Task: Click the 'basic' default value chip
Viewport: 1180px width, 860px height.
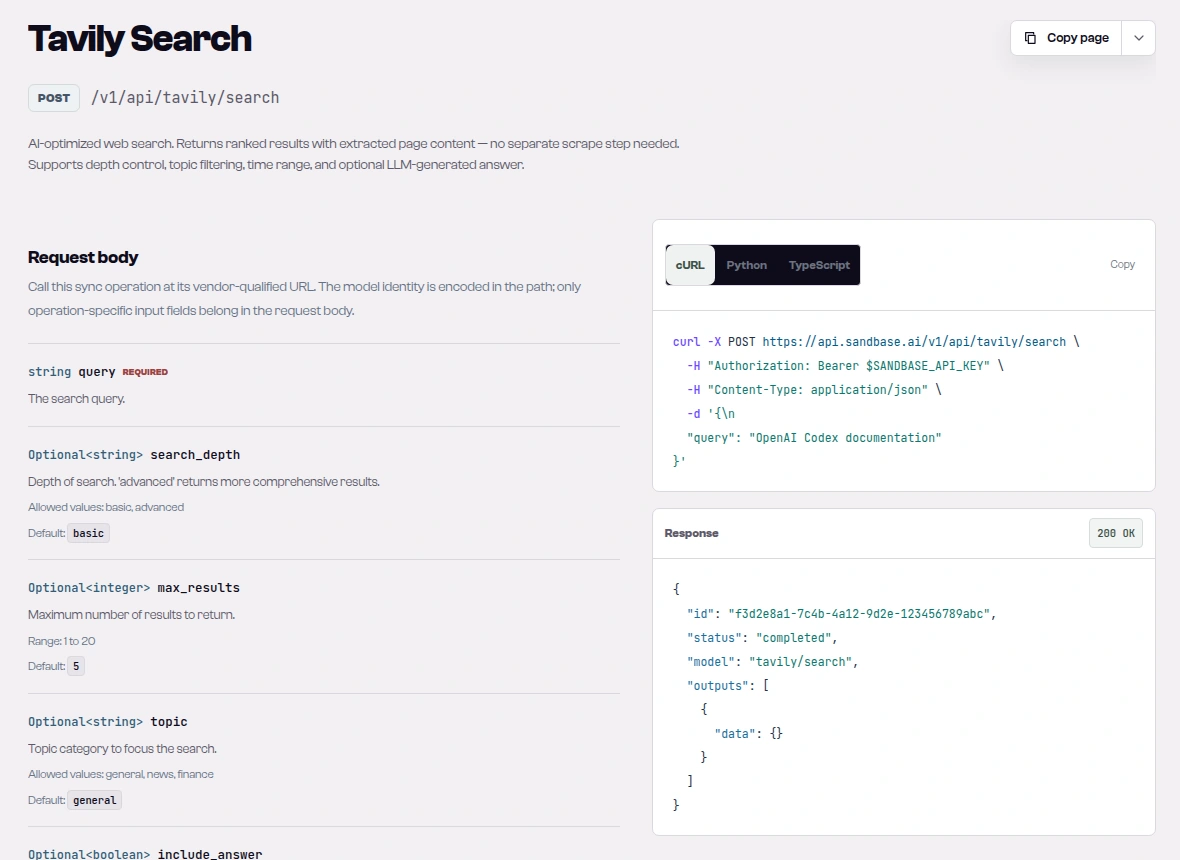Action: point(88,533)
